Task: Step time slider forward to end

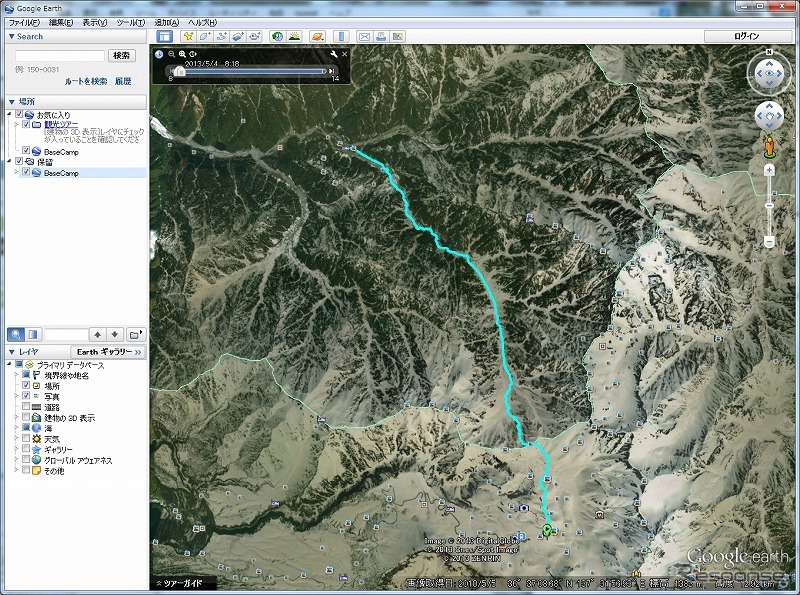Action: pos(332,71)
